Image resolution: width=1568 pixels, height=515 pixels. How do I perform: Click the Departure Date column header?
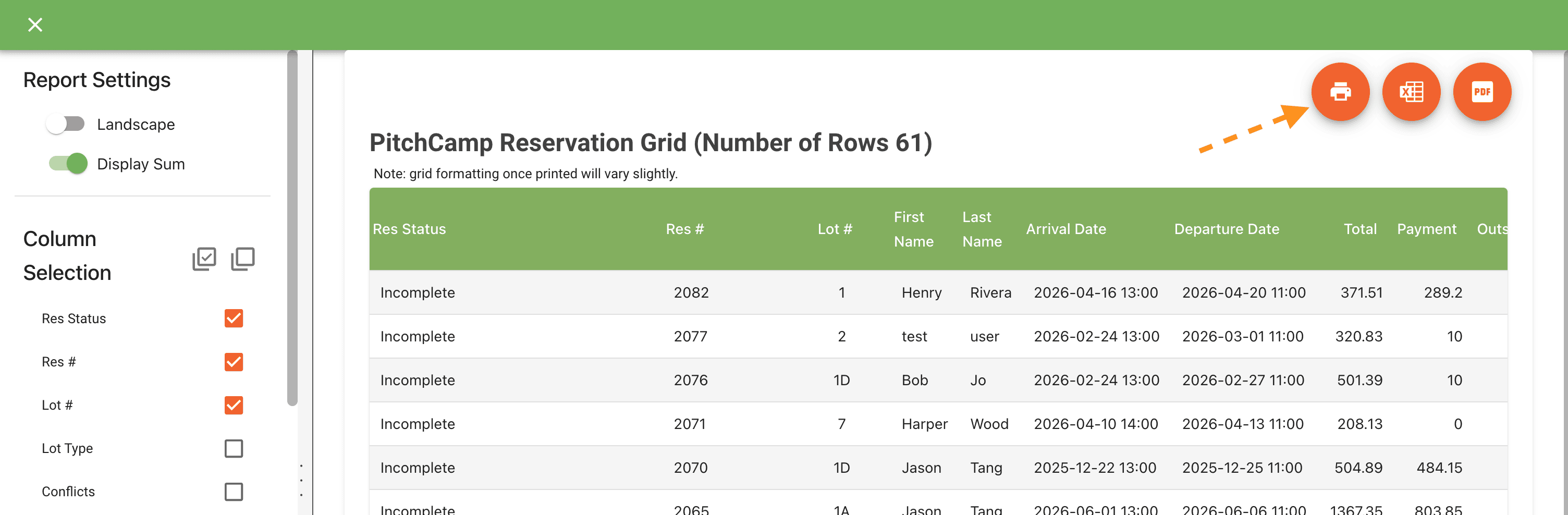tap(1226, 229)
